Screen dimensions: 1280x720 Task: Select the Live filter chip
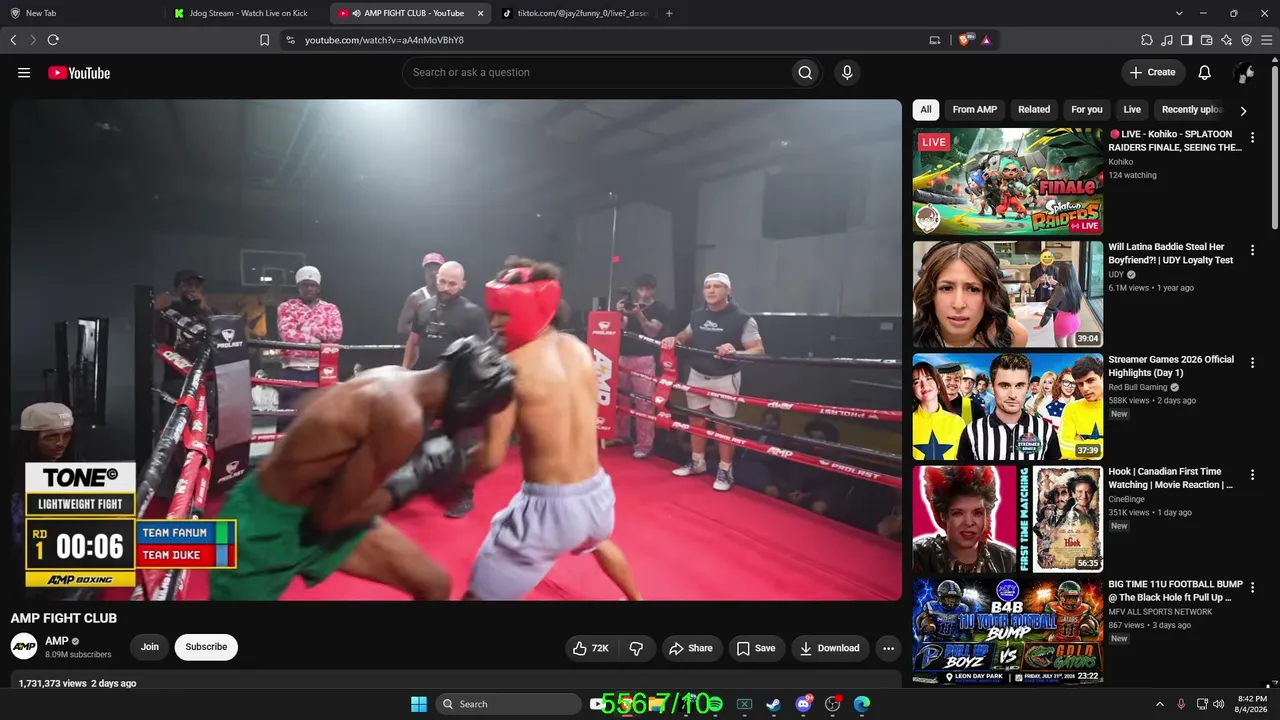pos(1132,110)
